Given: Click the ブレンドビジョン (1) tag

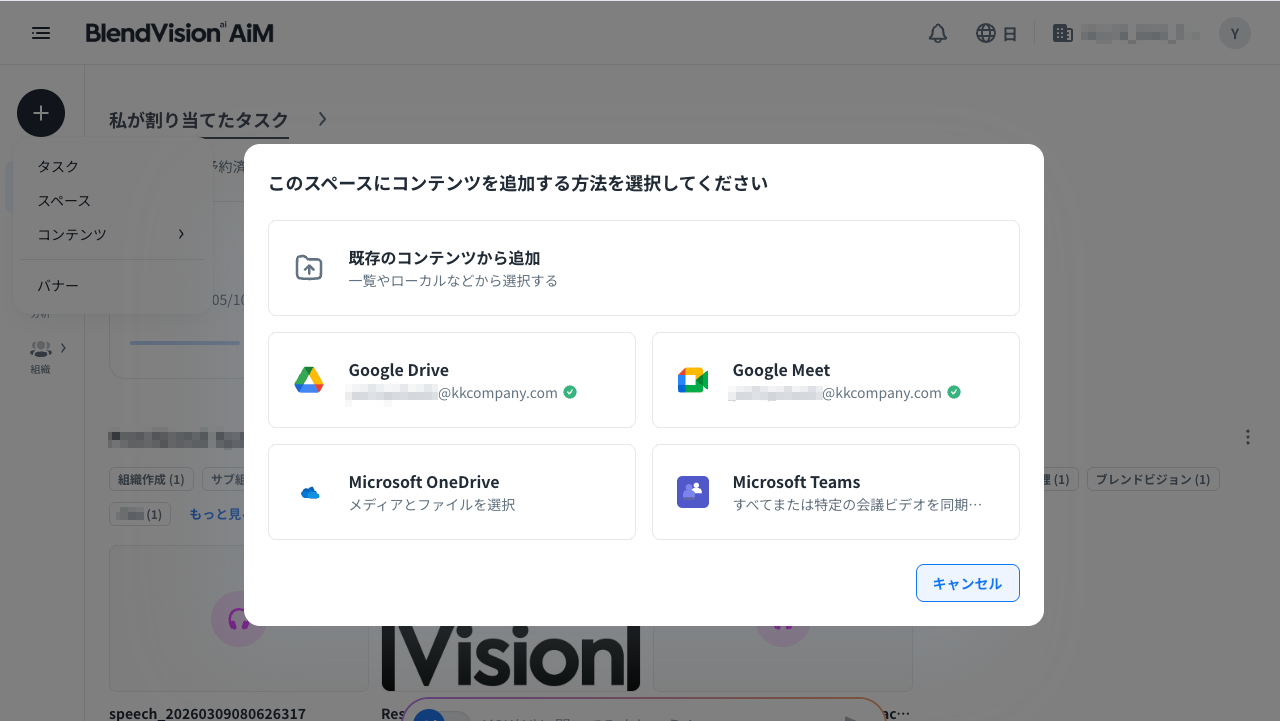Looking at the screenshot, I should click(x=1152, y=479).
